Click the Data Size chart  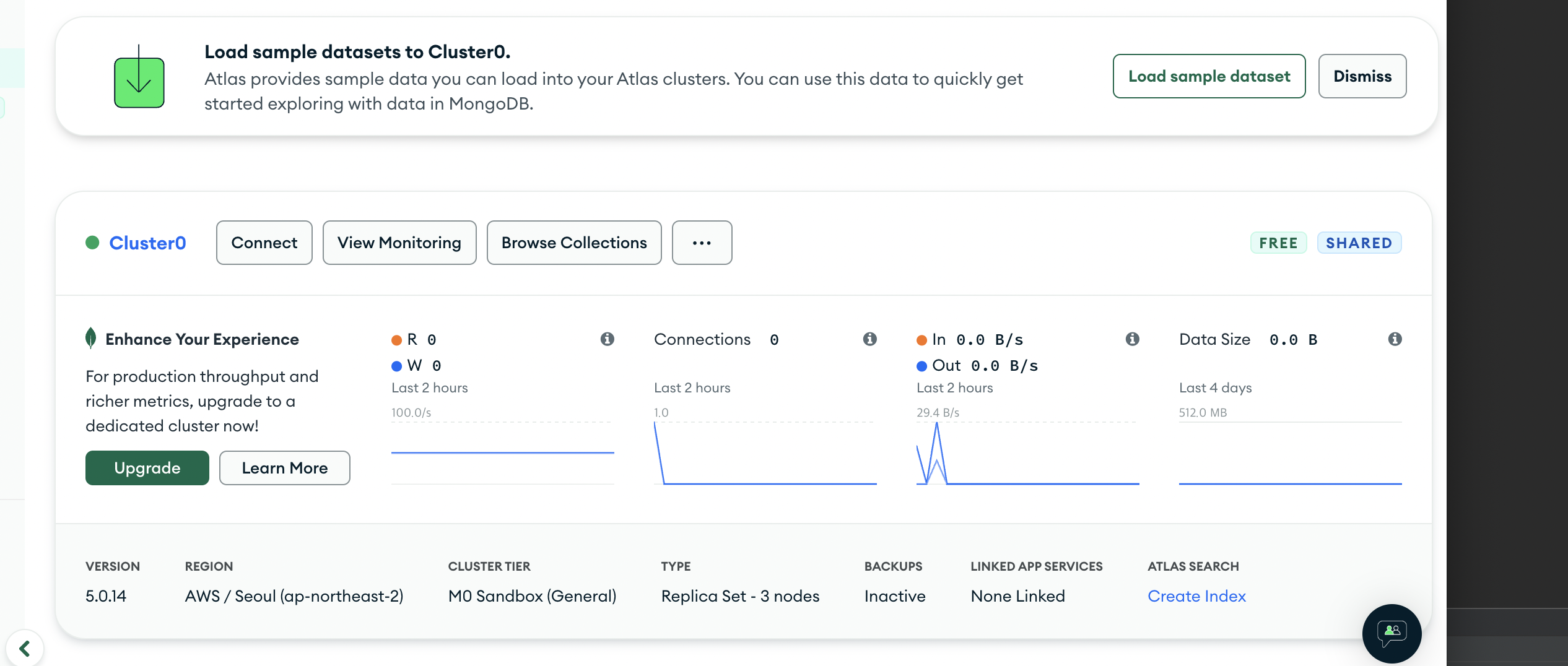[x=1291, y=453]
